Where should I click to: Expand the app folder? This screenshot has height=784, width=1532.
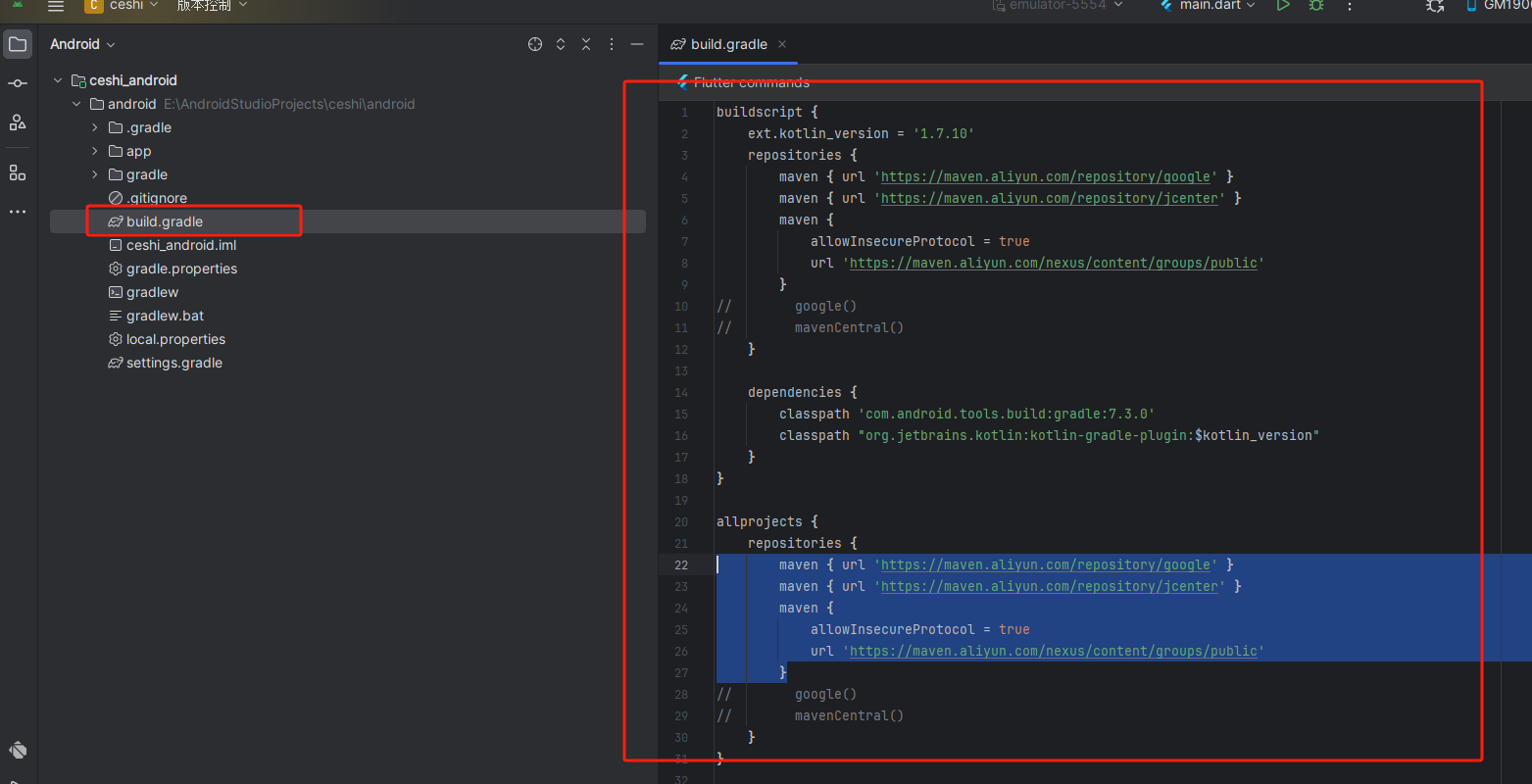[x=95, y=151]
